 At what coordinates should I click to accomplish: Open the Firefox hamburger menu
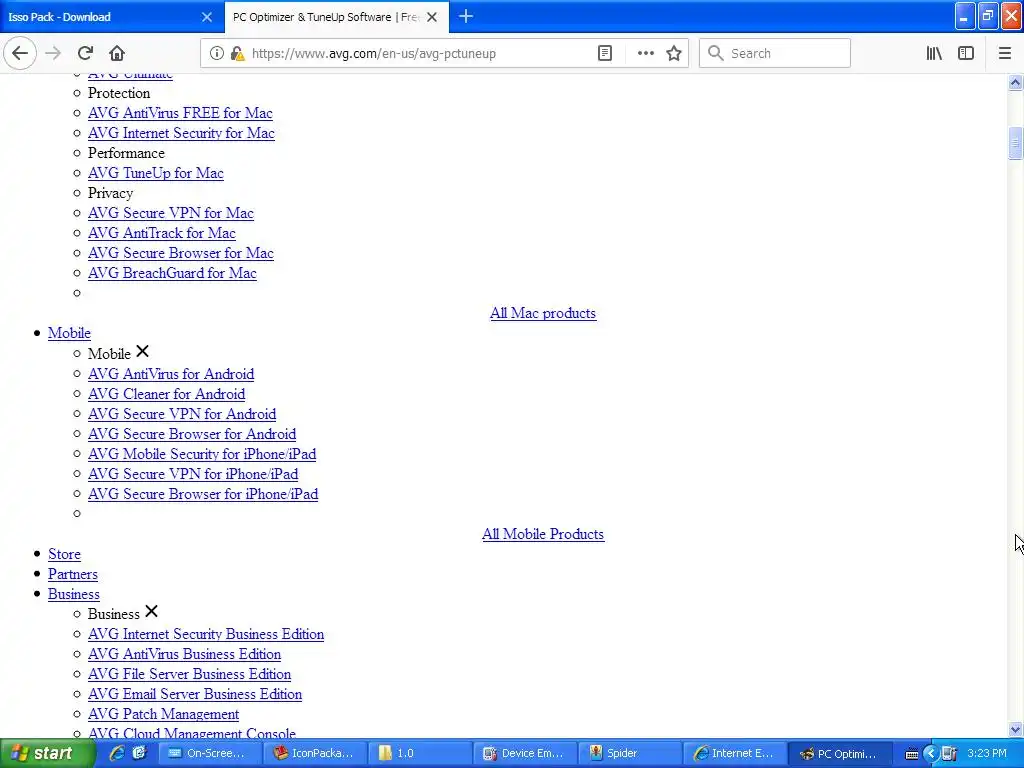tap(1004, 53)
